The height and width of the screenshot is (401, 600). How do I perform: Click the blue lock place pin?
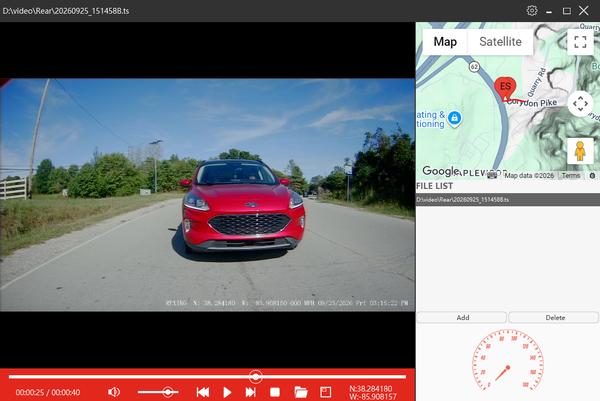[x=454, y=119]
